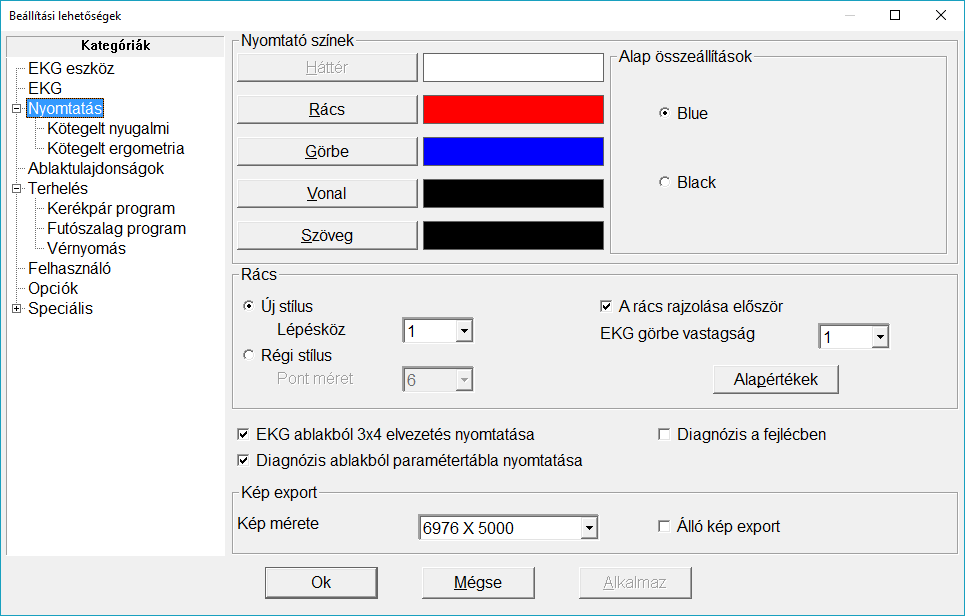
Task: Maximize the Beállítási lehetőségek window
Action: (x=895, y=15)
